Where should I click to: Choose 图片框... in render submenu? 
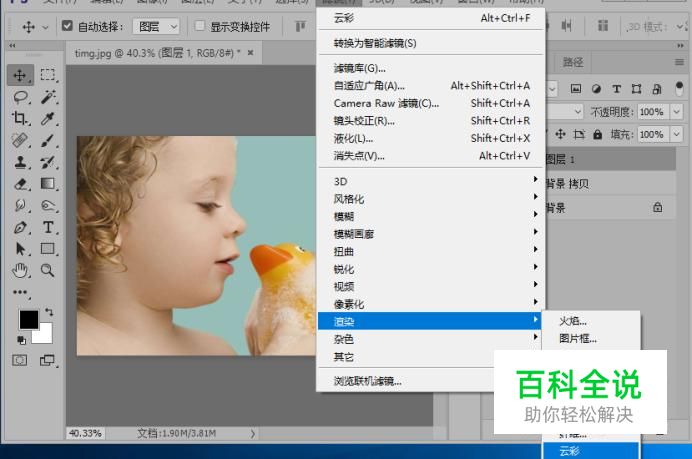pos(591,339)
